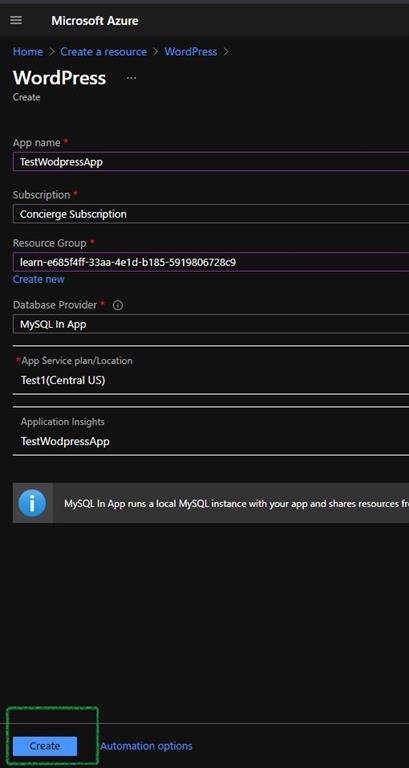Click the blue info banner icon
The image size is (409, 768).
(32, 503)
